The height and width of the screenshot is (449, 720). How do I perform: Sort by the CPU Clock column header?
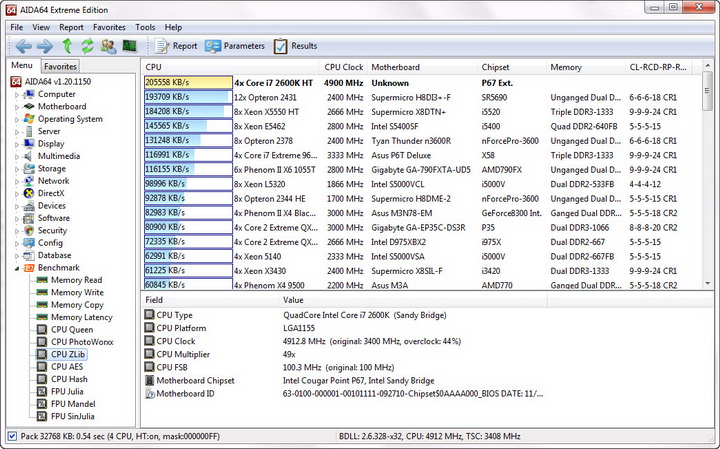(343, 67)
